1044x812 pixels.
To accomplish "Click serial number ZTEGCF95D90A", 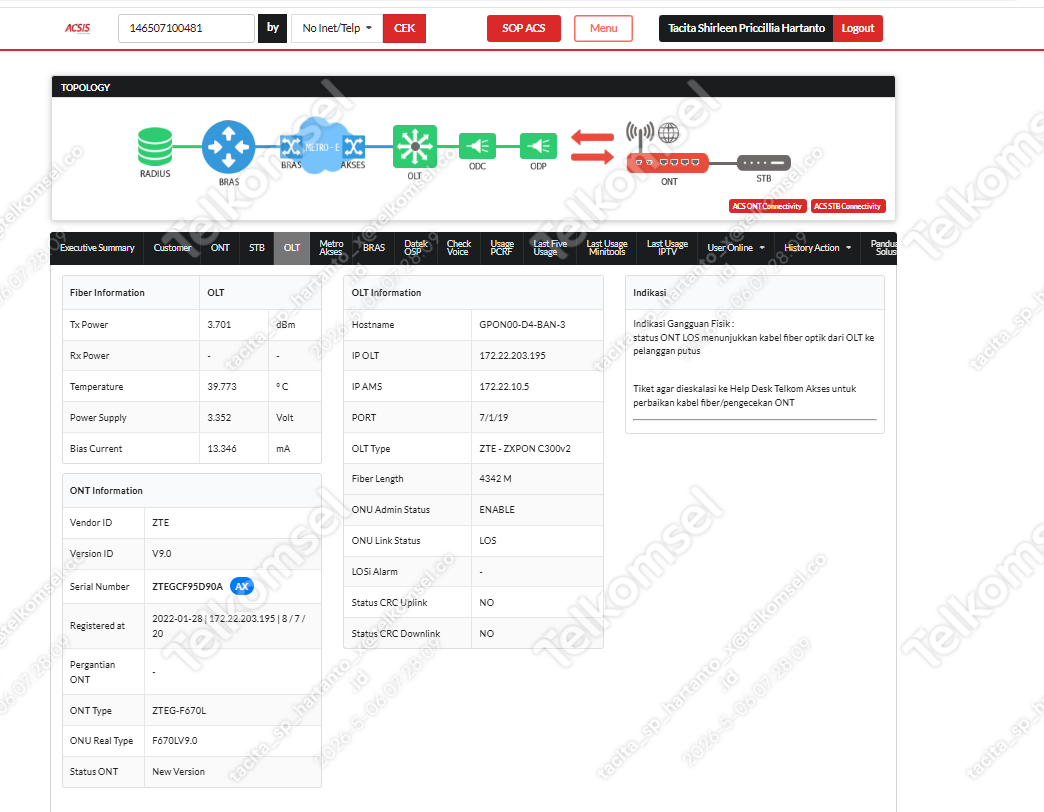I will coord(187,586).
